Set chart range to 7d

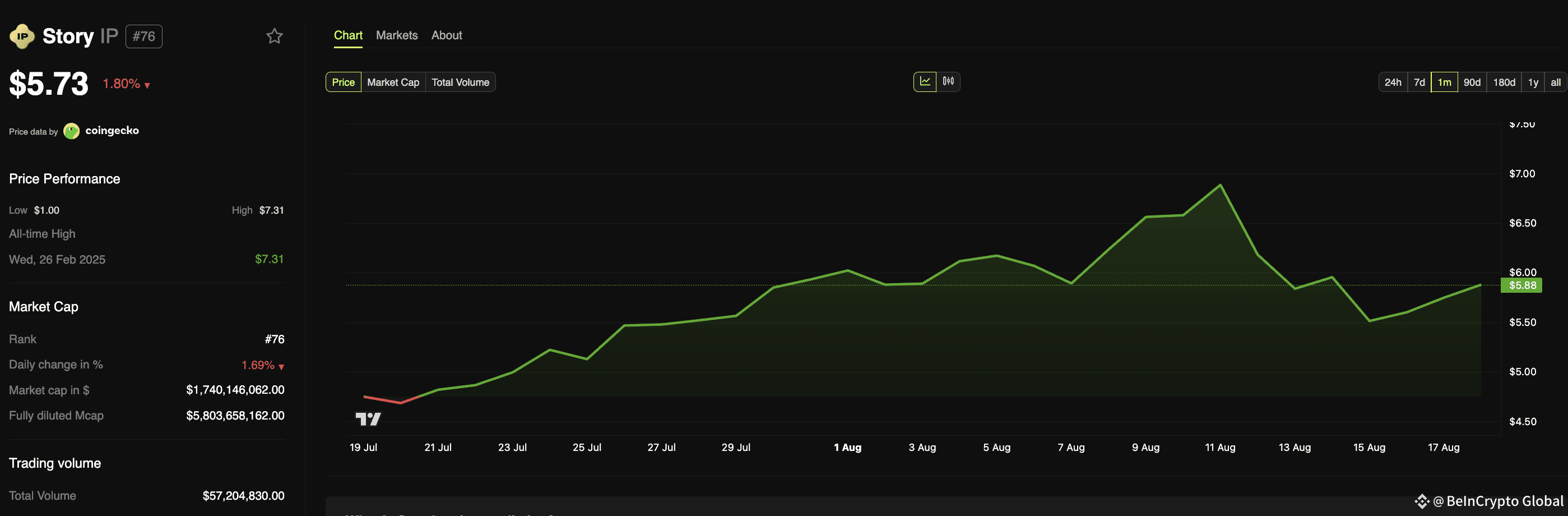[x=1419, y=82]
